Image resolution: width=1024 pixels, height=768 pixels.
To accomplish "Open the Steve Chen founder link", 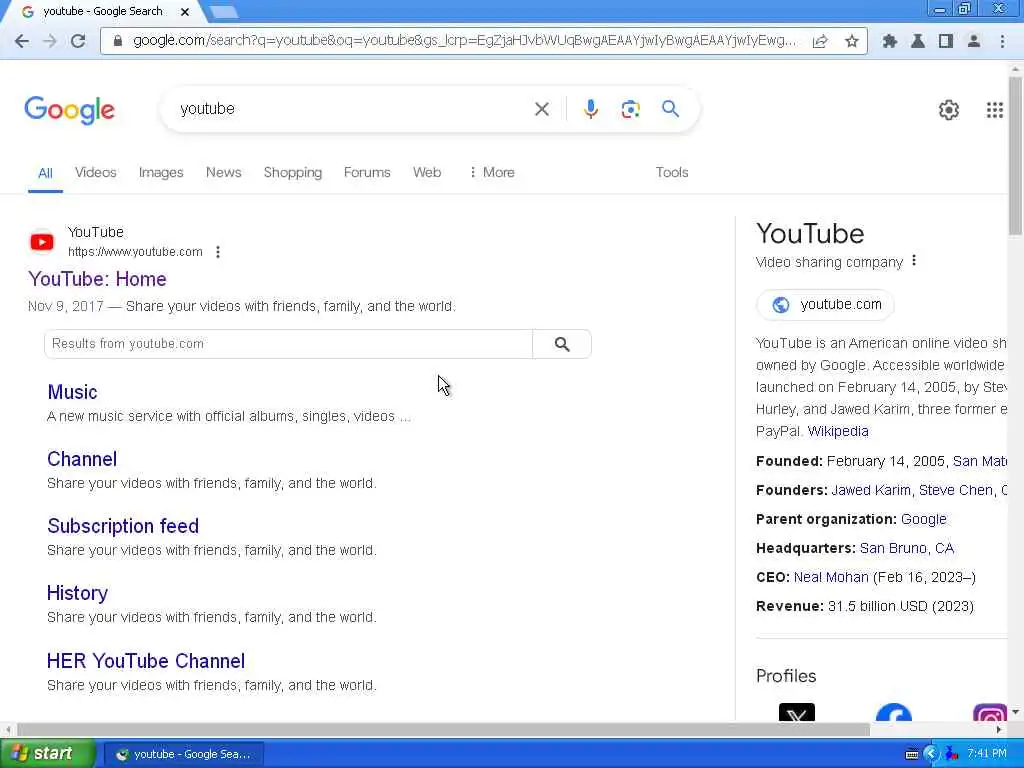I will coord(956,490).
